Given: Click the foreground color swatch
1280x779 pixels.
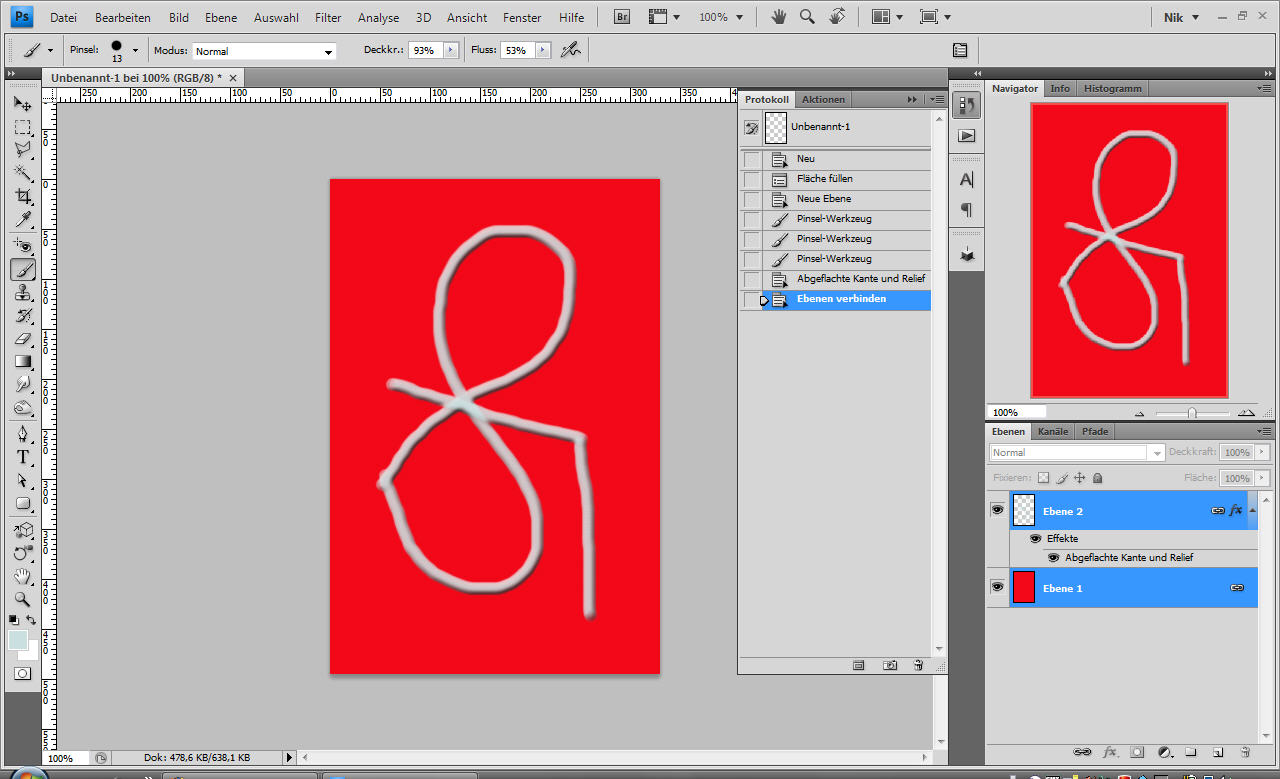Looking at the screenshot, I should tap(17, 639).
